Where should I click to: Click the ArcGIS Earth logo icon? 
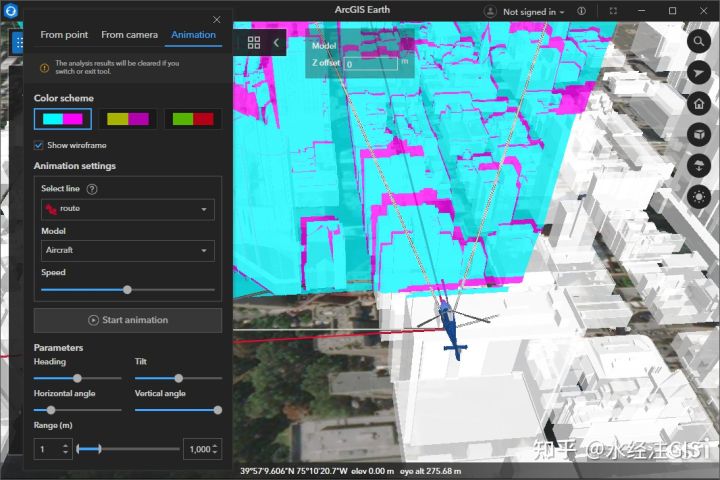click(11, 10)
